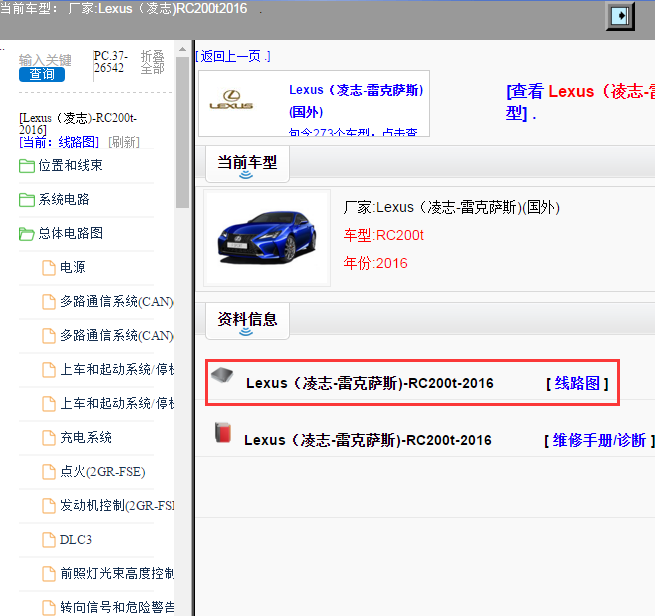Select the 资料信息 tab

pos(247,321)
